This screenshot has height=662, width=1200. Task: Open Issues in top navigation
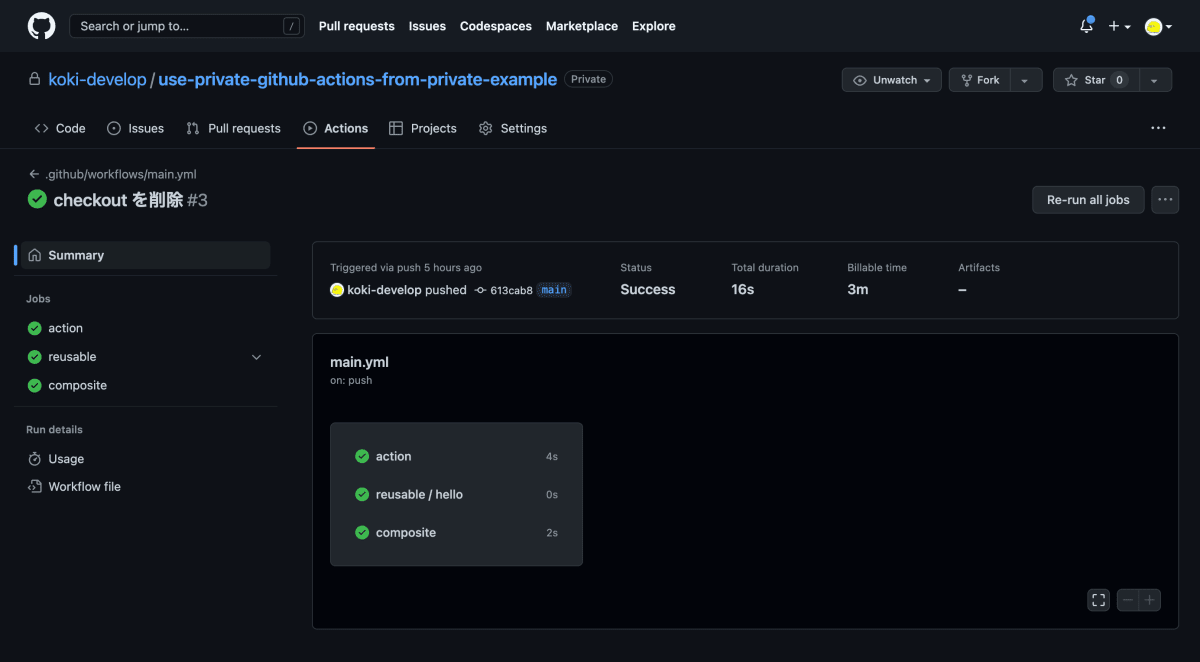click(x=427, y=26)
